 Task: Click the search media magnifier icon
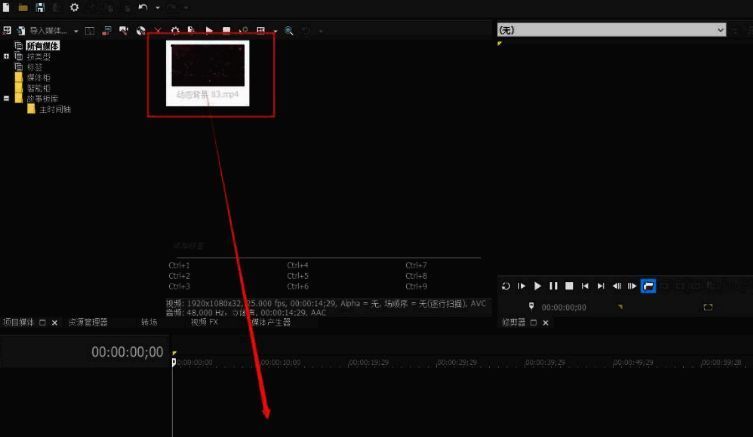pyautogui.click(x=289, y=31)
